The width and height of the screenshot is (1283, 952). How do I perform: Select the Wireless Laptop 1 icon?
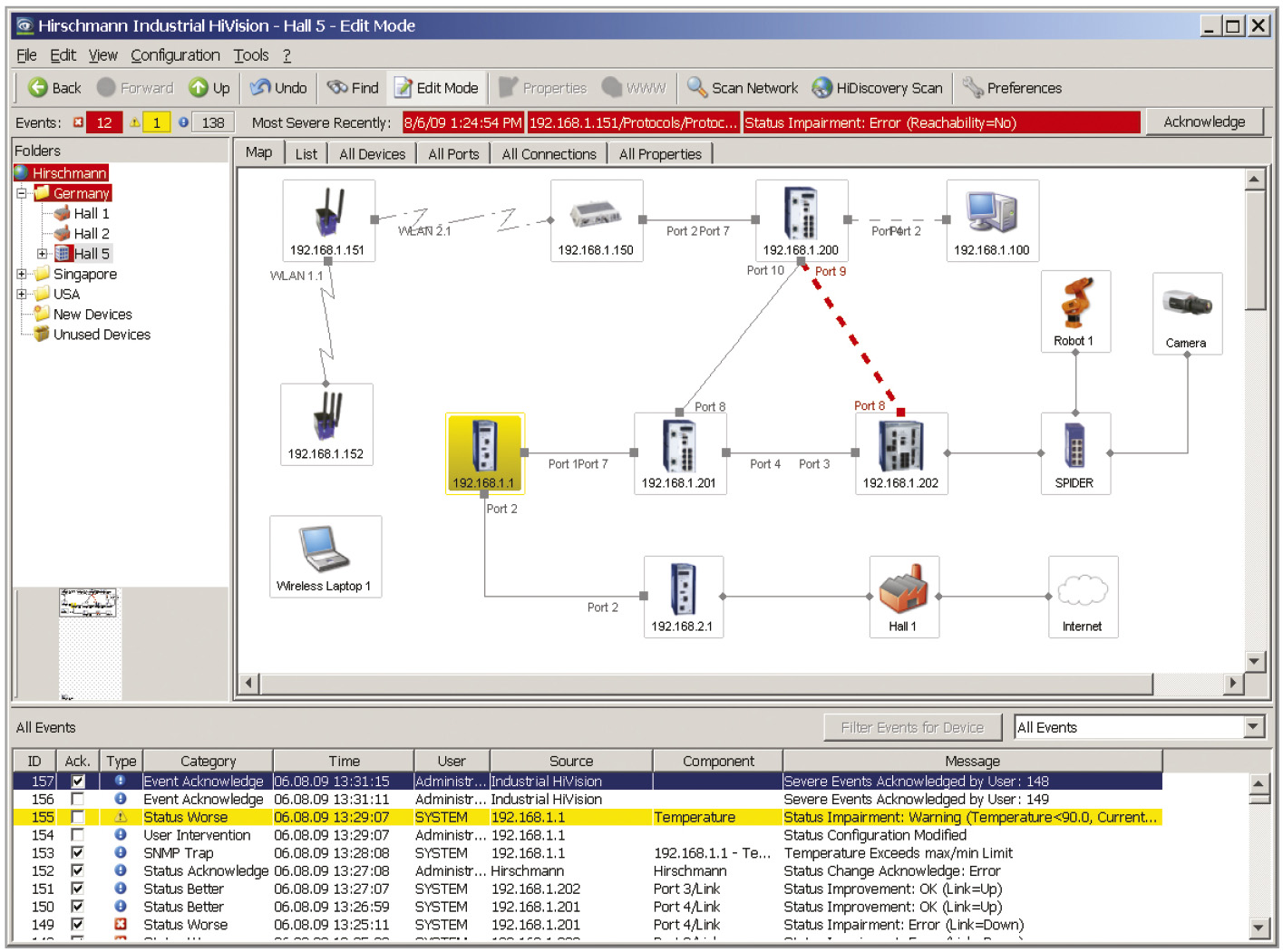(325, 557)
